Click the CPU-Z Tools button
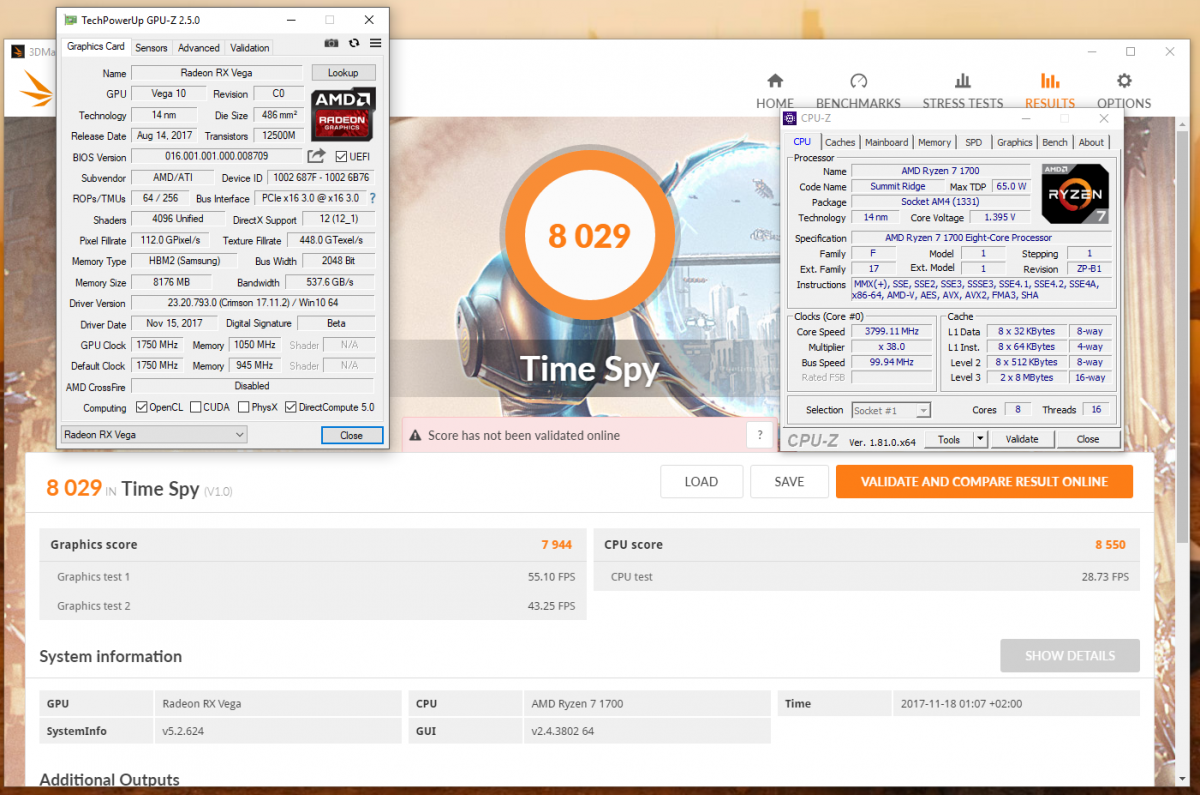The height and width of the screenshot is (795, 1200). (949, 439)
